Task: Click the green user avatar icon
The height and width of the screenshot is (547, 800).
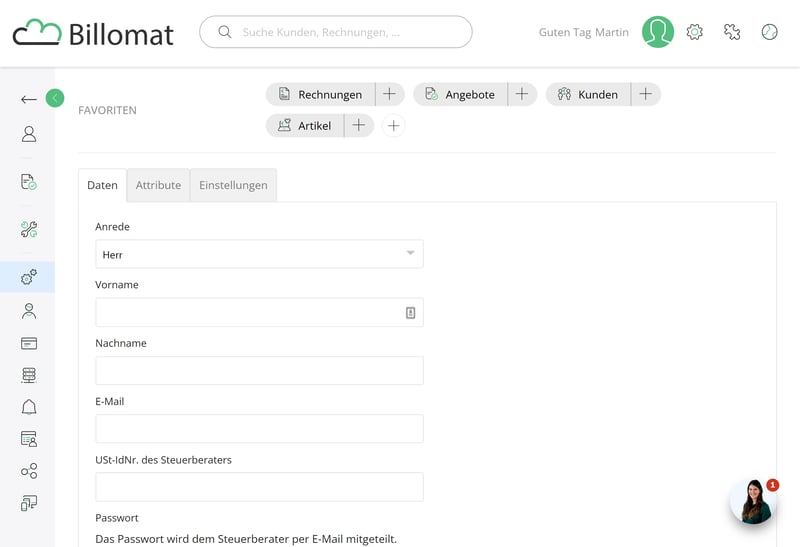Action: (x=658, y=32)
